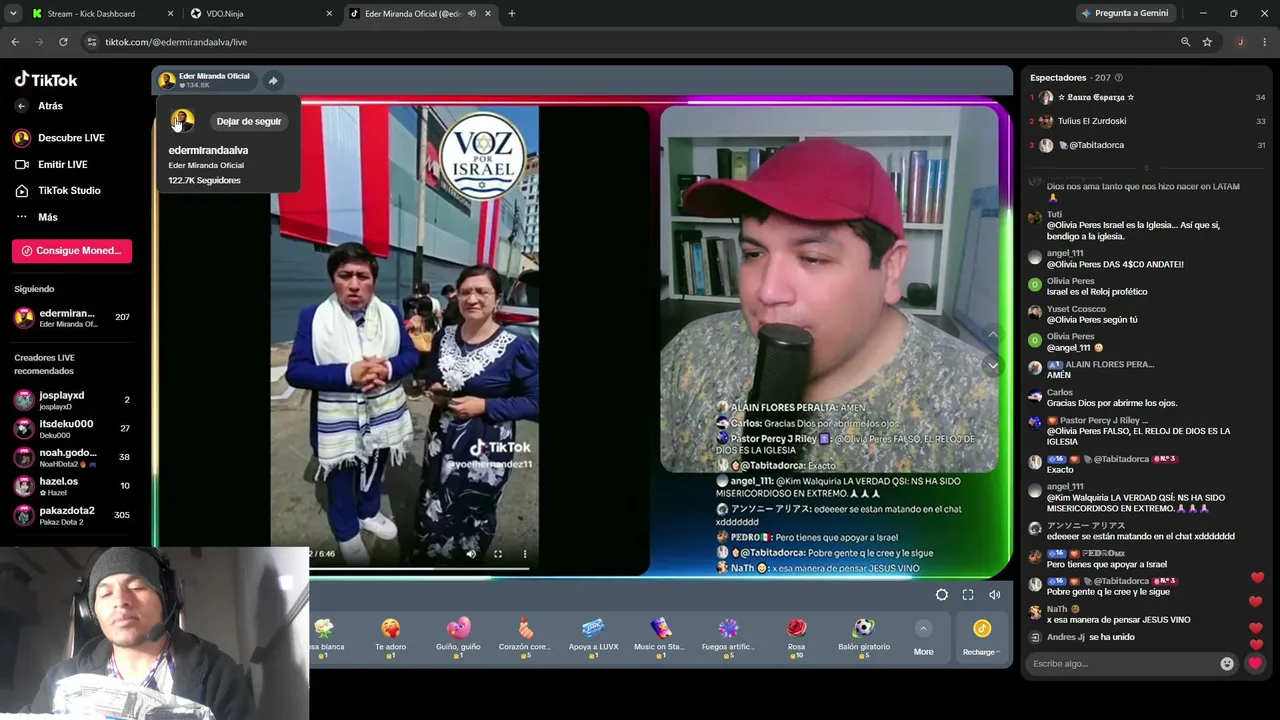1280x720 pixels.
Task: Focus the Chrome address bar URL
Action: [x=176, y=42]
